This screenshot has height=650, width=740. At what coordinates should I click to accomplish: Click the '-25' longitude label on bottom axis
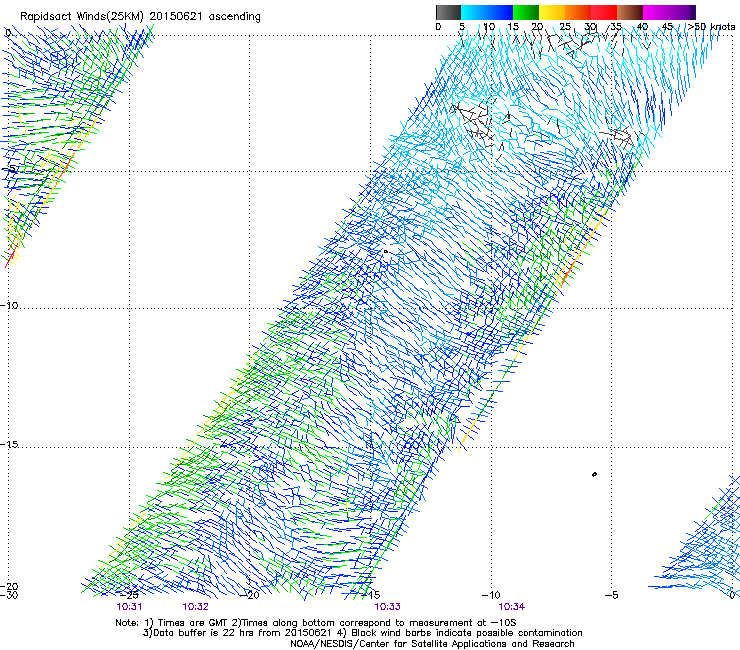click(x=129, y=595)
